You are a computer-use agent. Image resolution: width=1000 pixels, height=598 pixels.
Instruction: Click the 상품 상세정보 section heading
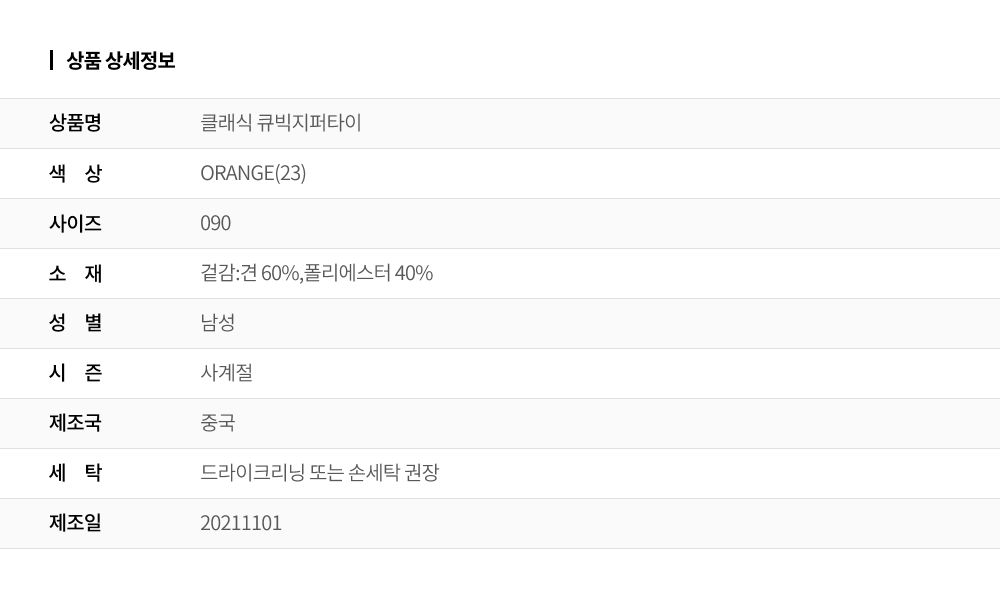[121, 60]
